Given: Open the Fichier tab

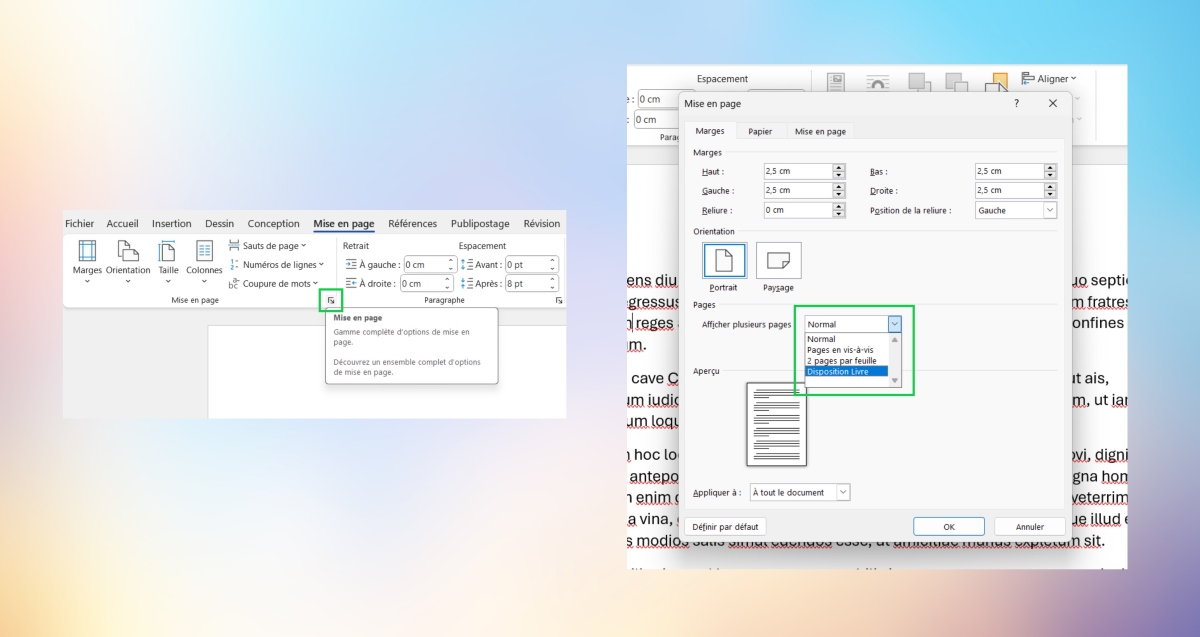Looking at the screenshot, I should pyautogui.click(x=79, y=224).
